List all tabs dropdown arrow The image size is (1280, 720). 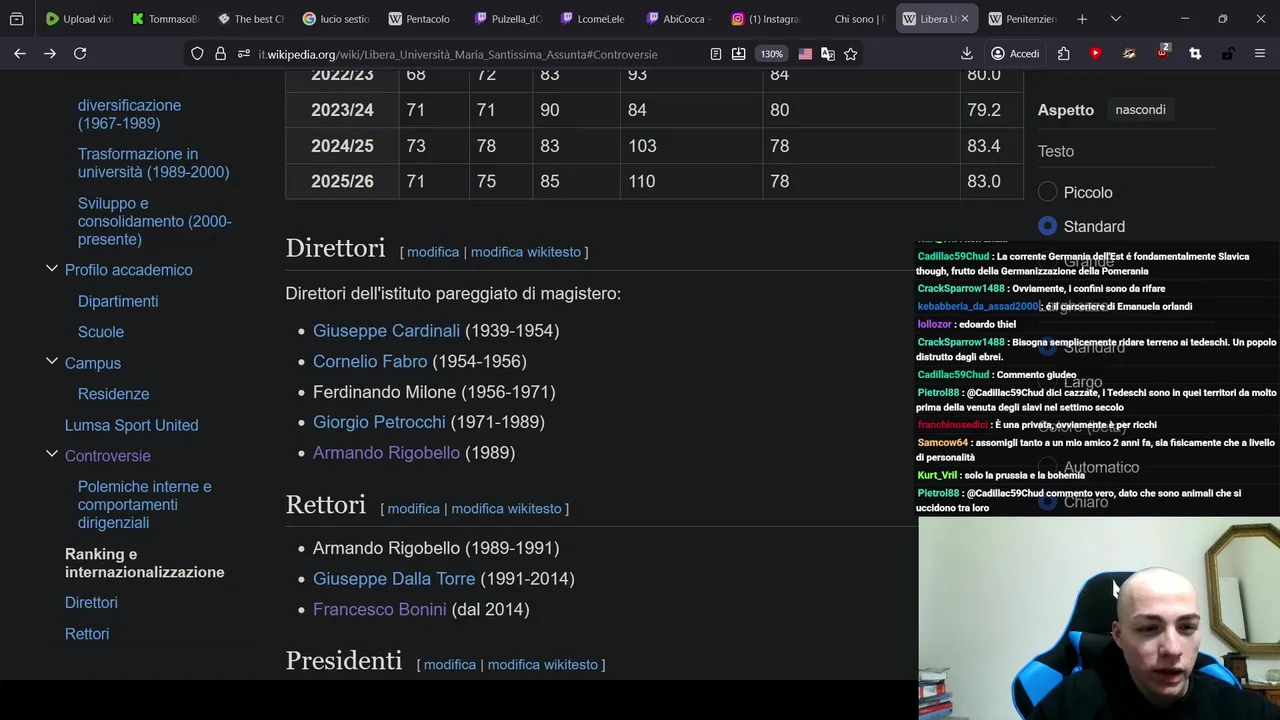(x=1116, y=19)
